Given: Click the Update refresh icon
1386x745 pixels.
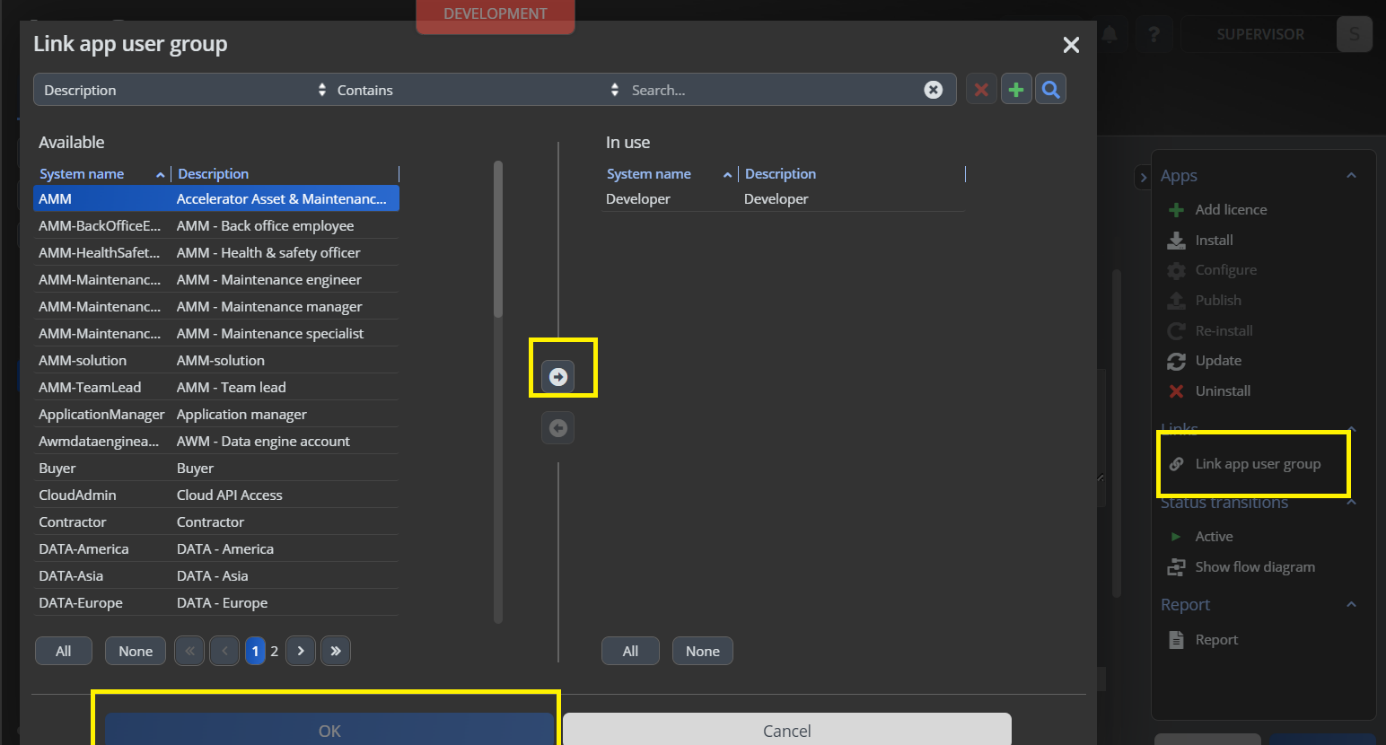Looking at the screenshot, I should 1176,361.
